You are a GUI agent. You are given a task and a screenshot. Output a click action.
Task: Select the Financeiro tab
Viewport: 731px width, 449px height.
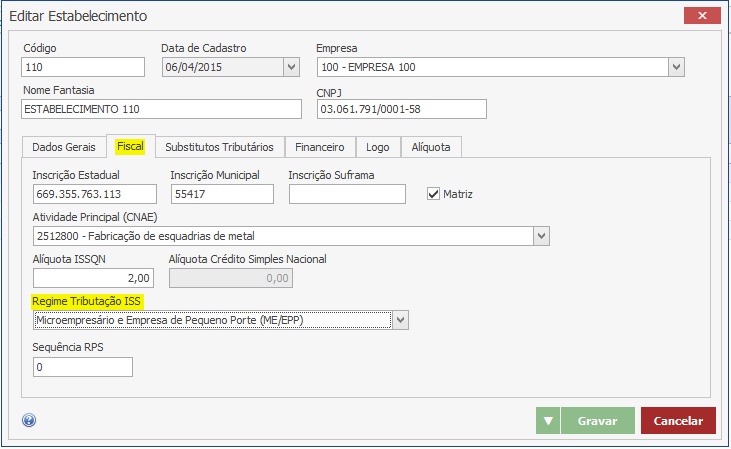(320, 147)
